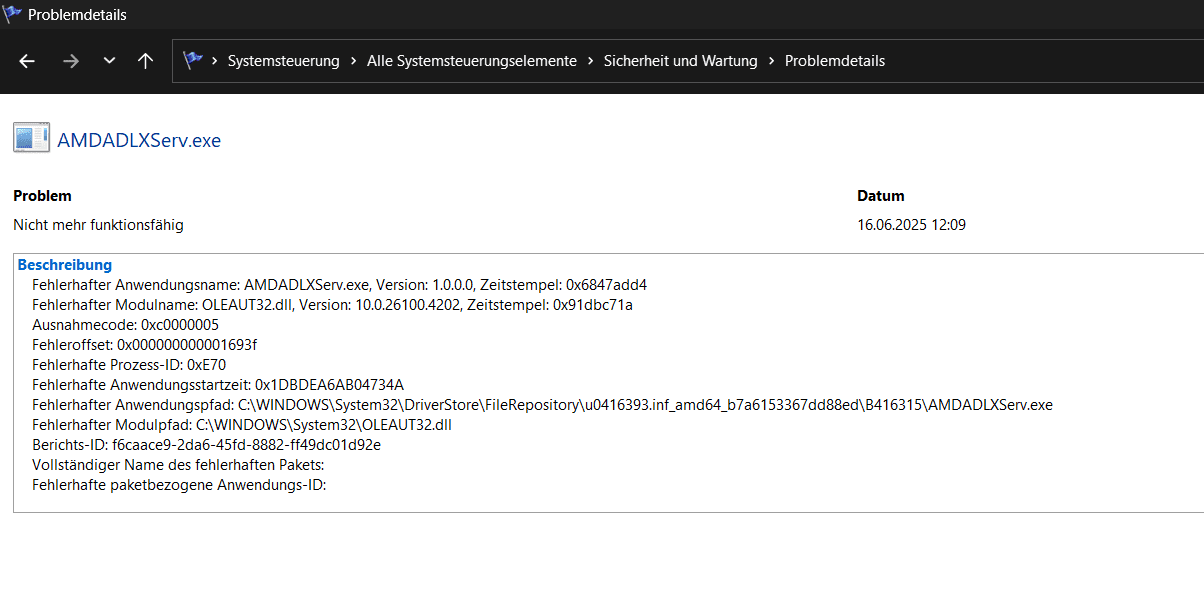Click the Berichts-ID line in description

(x=206, y=445)
